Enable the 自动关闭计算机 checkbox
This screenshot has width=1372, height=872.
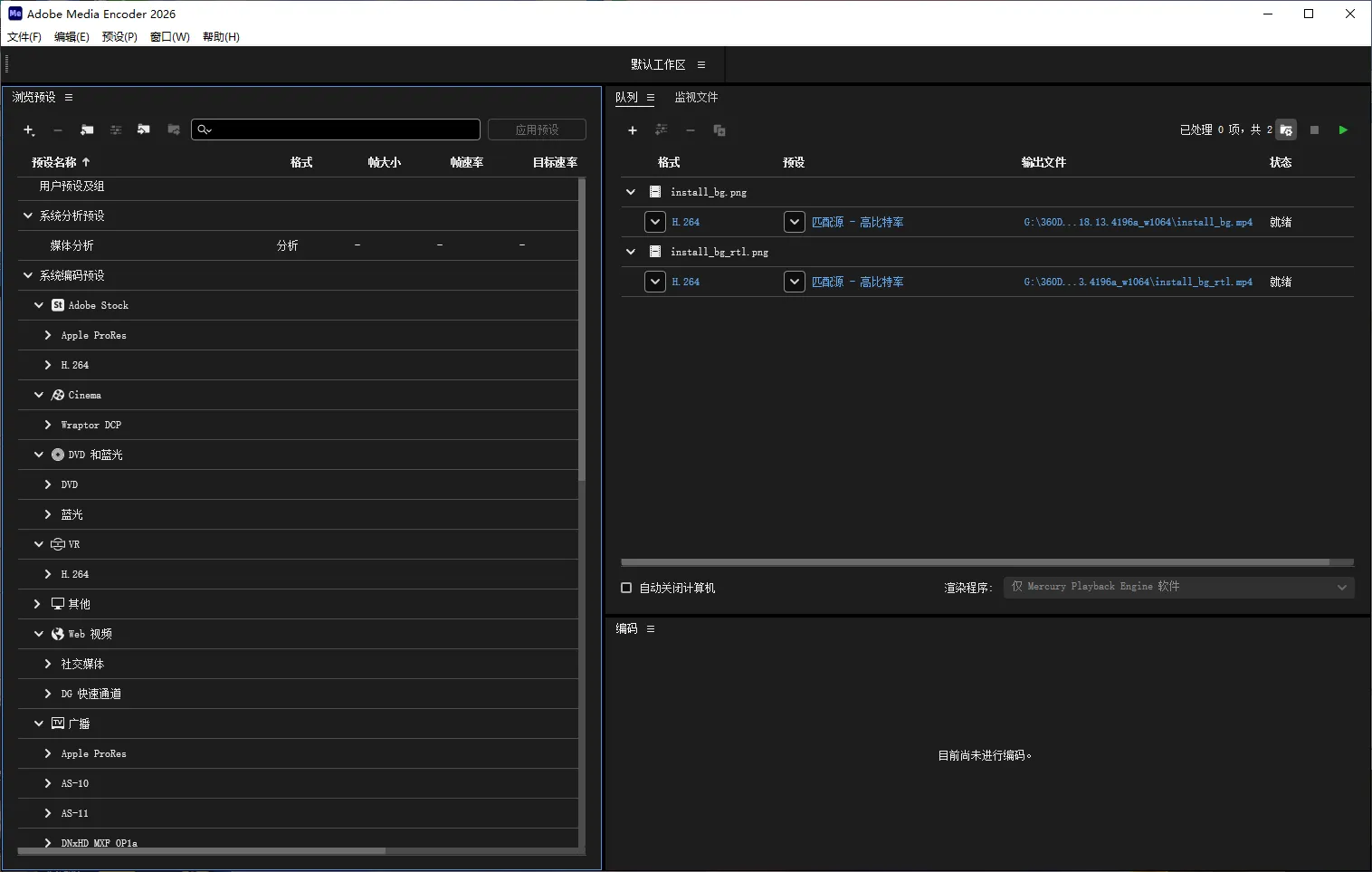pyautogui.click(x=625, y=588)
